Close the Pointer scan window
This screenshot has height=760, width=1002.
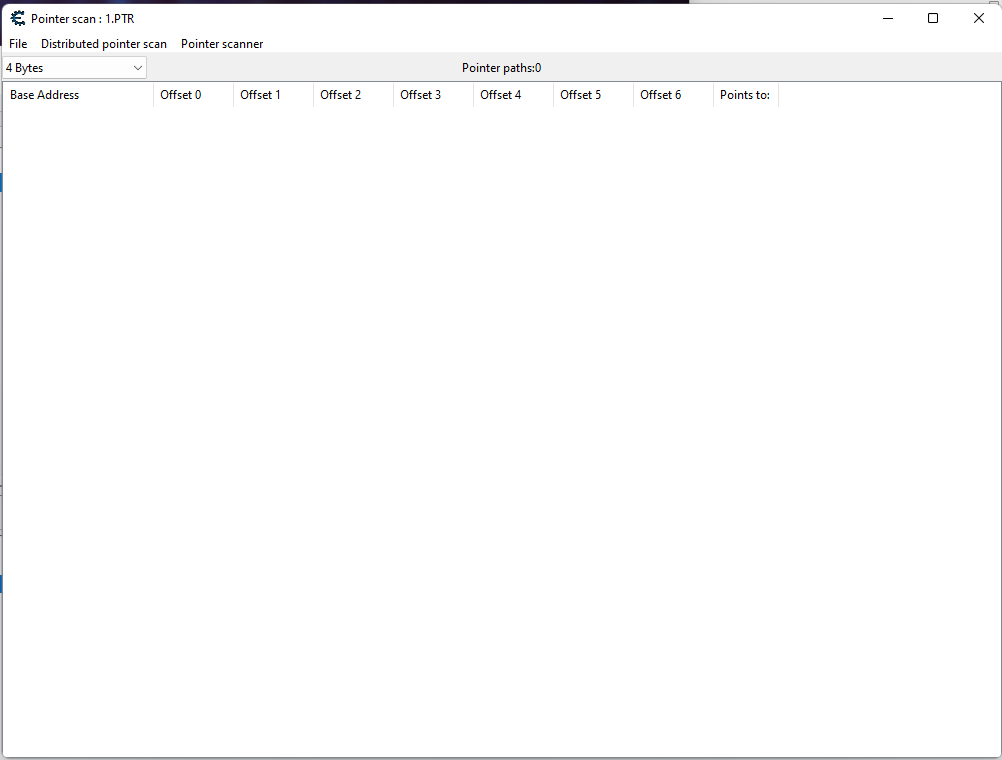979,18
